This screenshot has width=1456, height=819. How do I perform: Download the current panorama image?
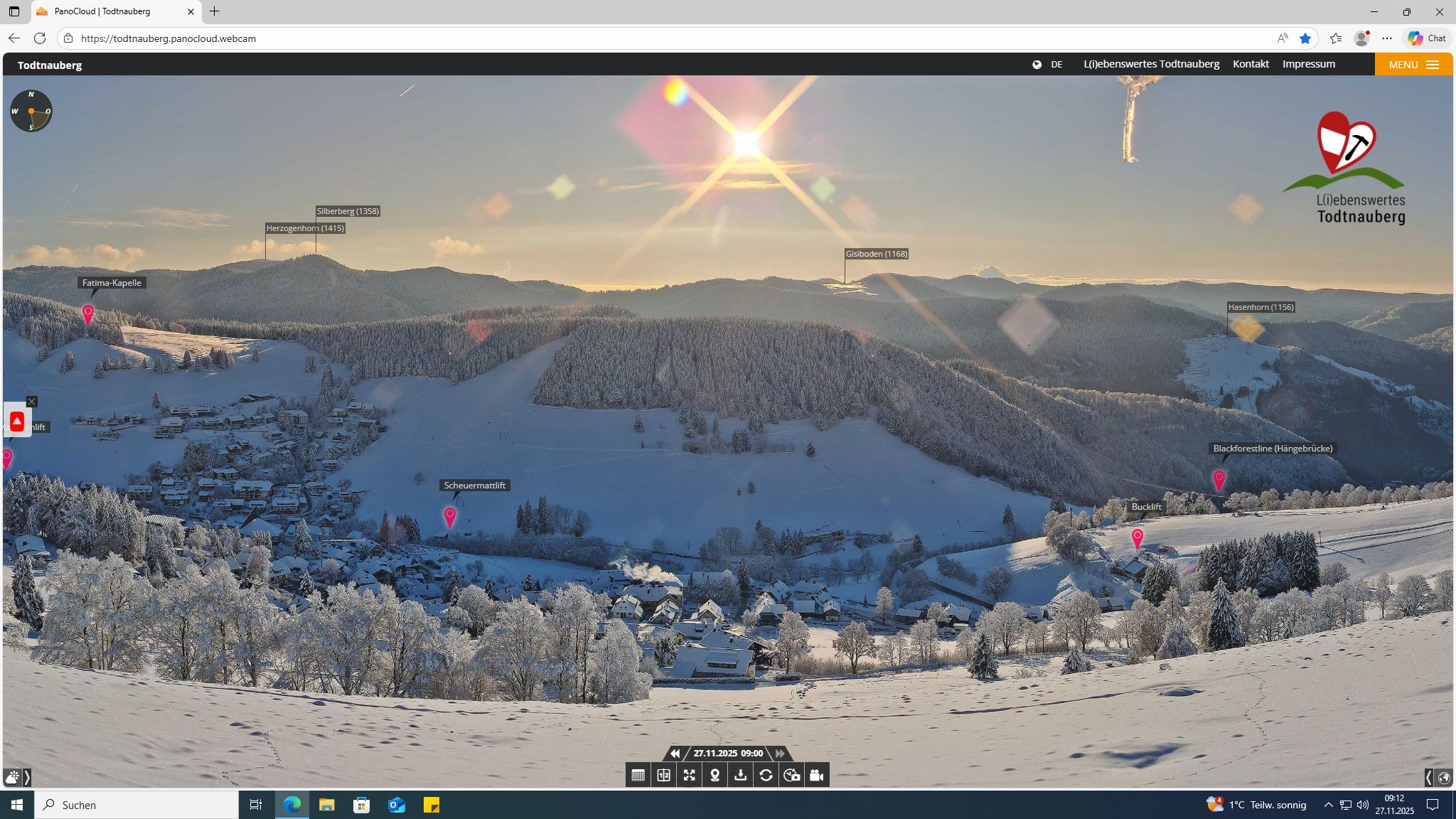[740, 776]
